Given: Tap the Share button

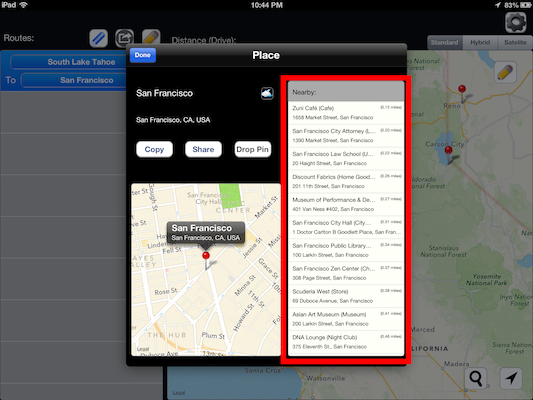Looking at the screenshot, I should [x=203, y=149].
